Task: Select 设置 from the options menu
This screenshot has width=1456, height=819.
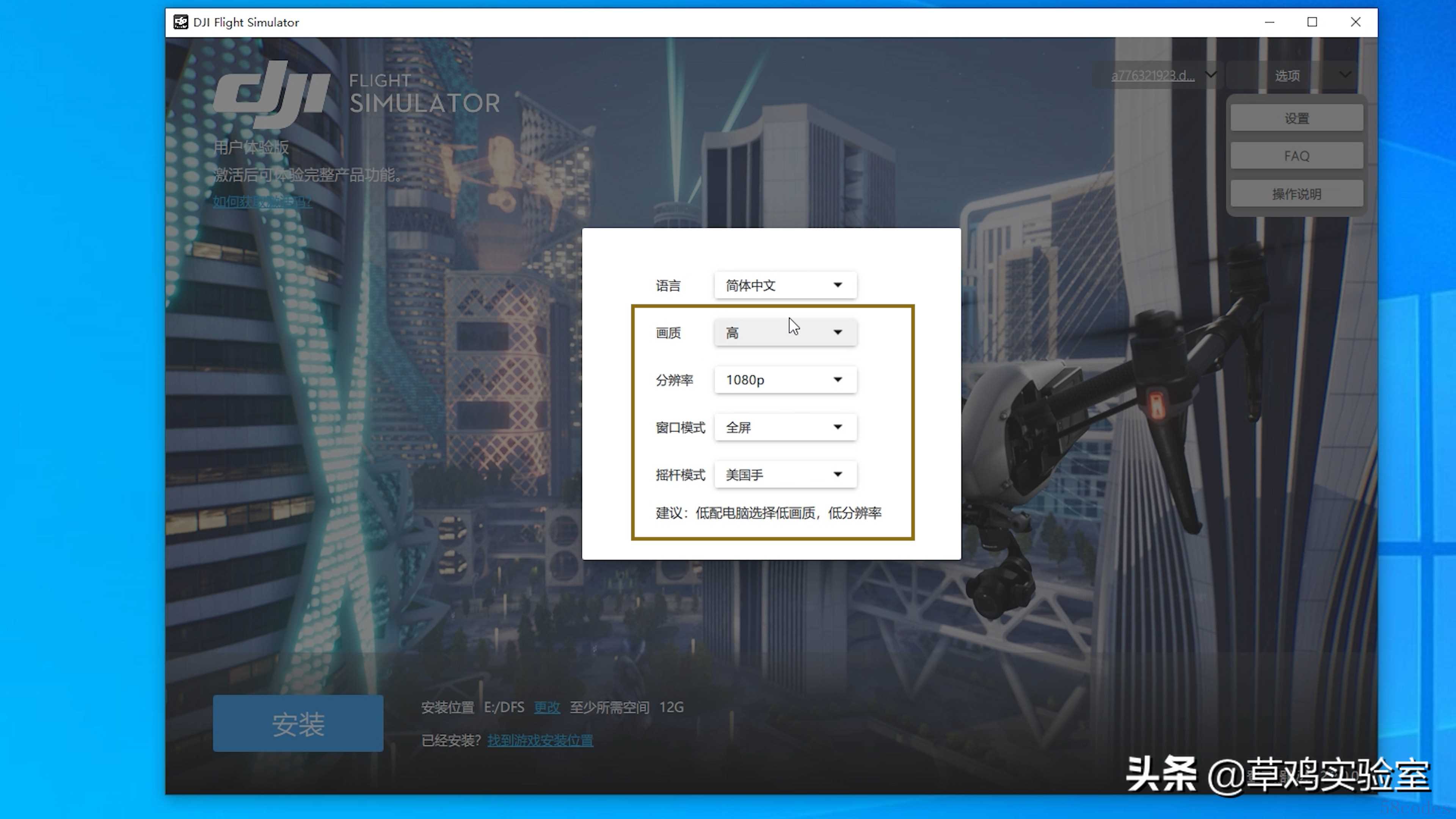Action: (x=1296, y=118)
